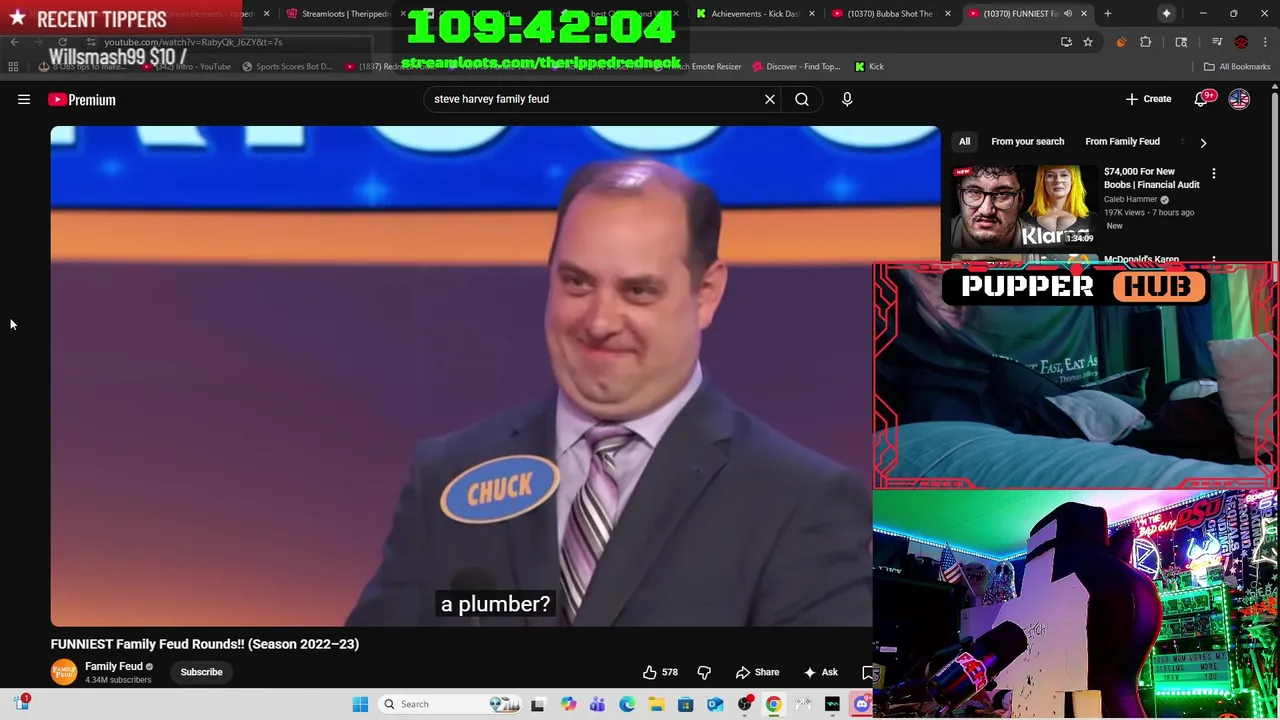This screenshot has width=1280, height=720.
Task: Mute the FUNNIEST Family Feud tab audio
Action: point(1068,14)
